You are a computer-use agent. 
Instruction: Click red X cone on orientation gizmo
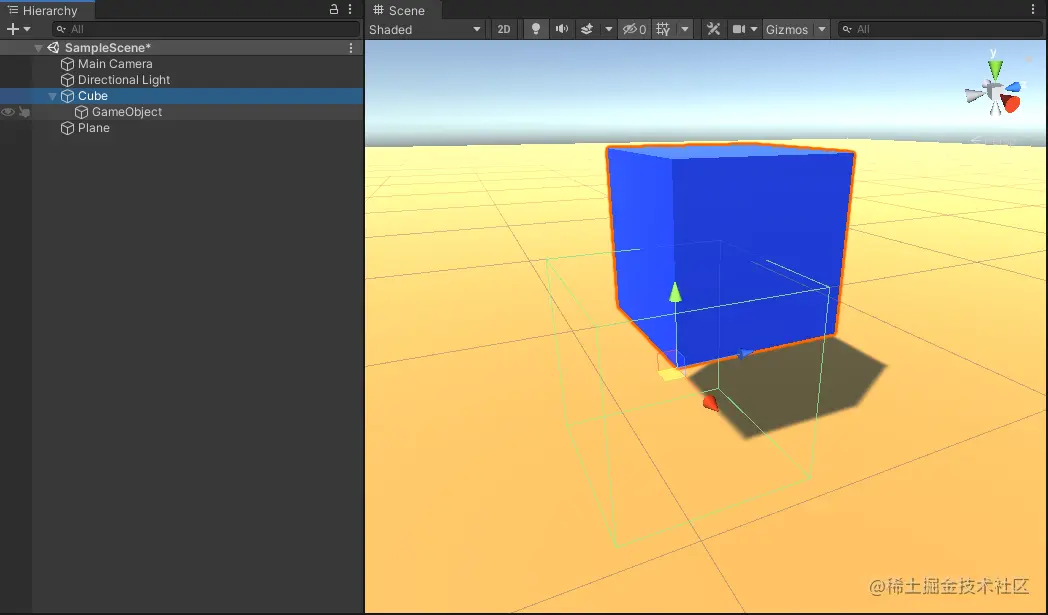[1011, 103]
